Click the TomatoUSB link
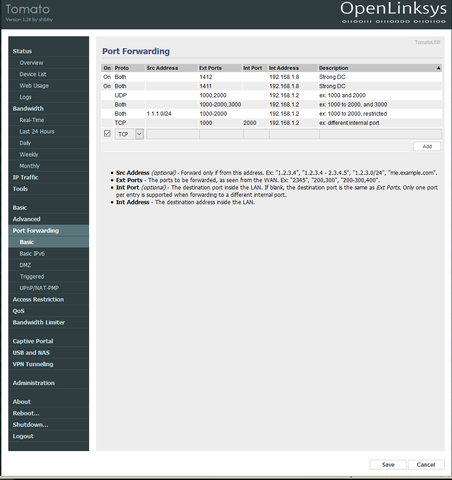The height and width of the screenshot is (480, 452). pos(427,42)
